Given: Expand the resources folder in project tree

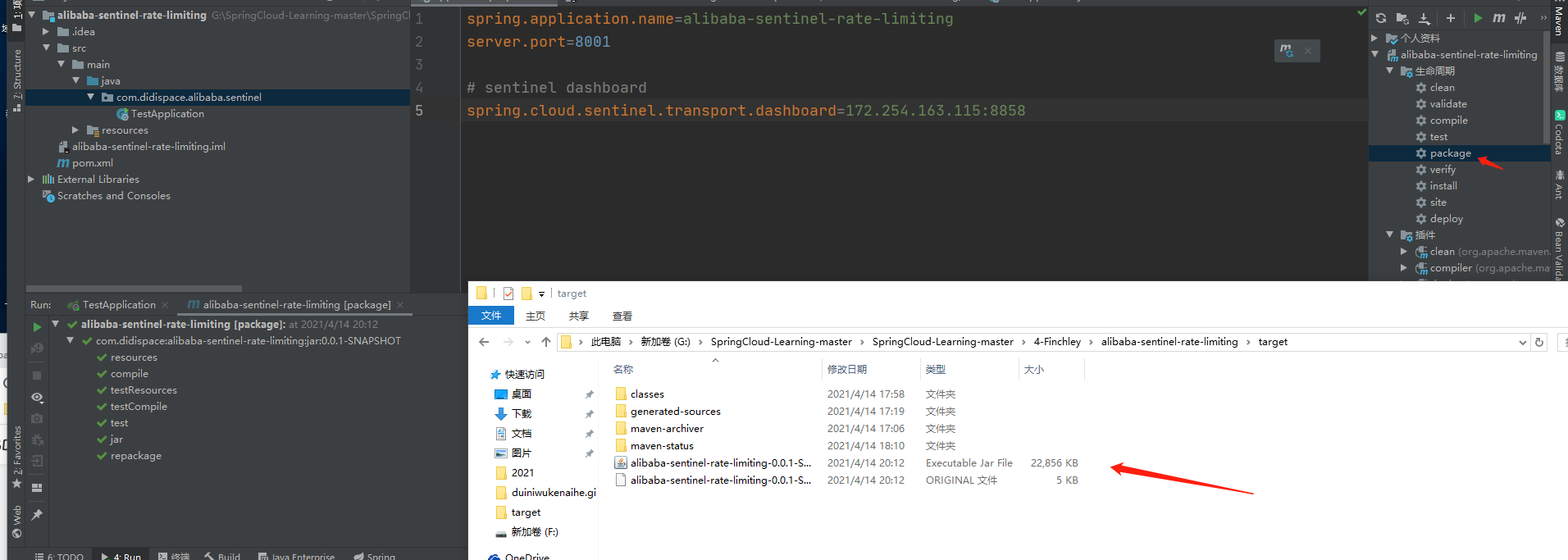Looking at the screenshot, I should pyautogui.click(x=75, y=130).
